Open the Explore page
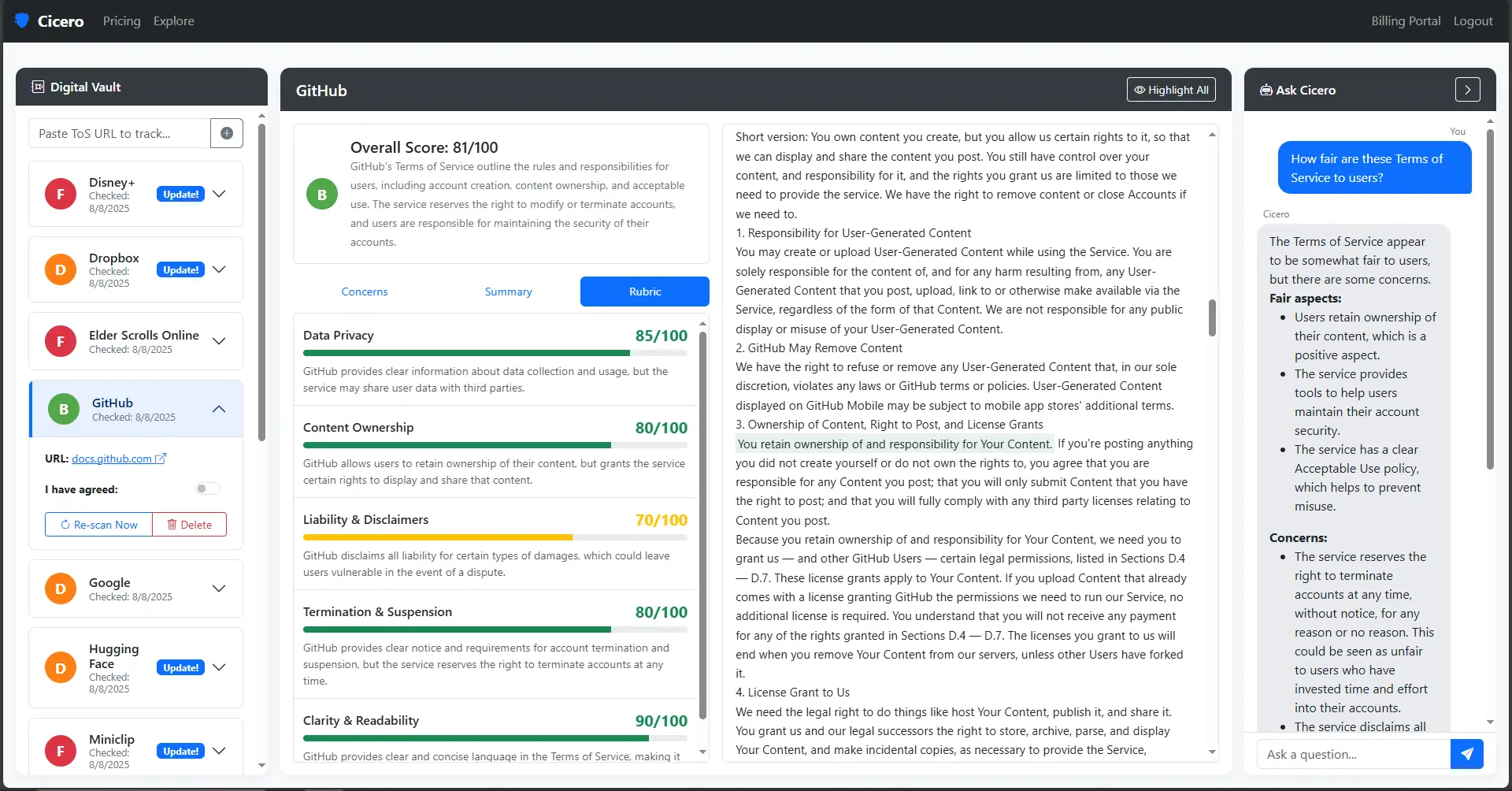Viewport: 1512px width, 791px height. pyautogui.click(x=174, y=21)
